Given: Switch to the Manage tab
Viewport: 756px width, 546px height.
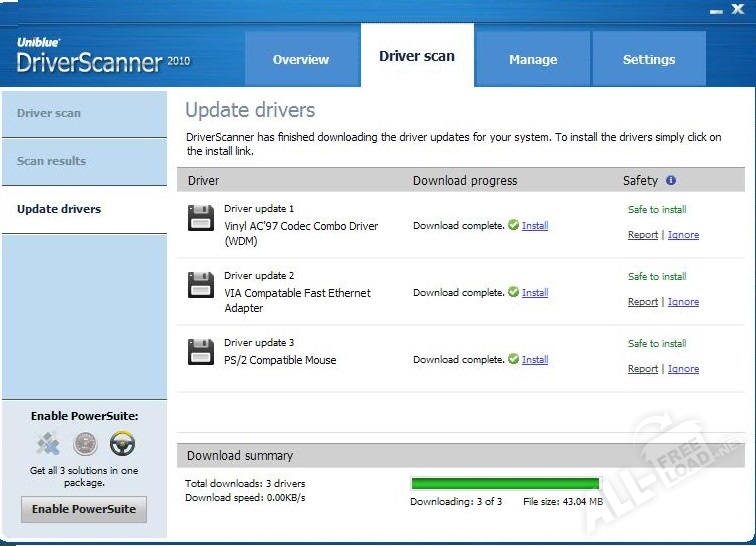Looking at the screenshot, I should [533, 60].
